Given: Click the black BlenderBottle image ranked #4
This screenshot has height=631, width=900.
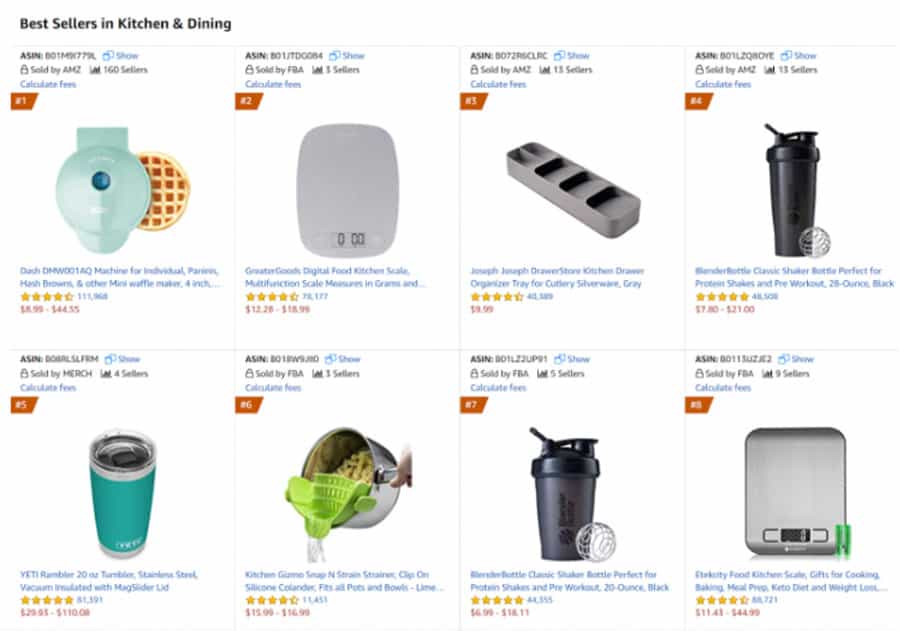Looking at the screenshot, I should tap(793, 190).
